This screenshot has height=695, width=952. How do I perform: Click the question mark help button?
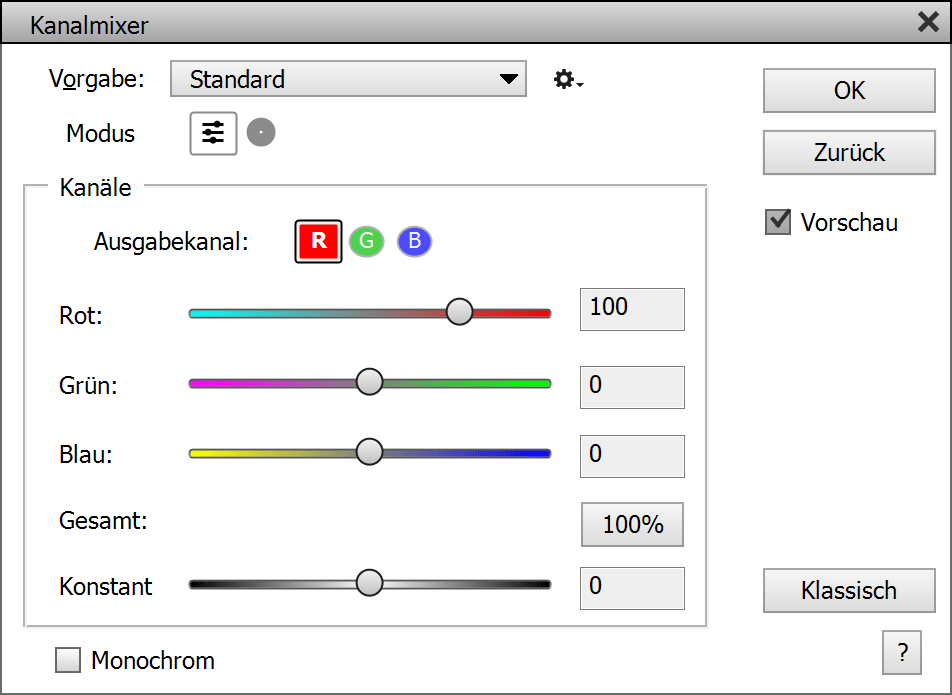tap(902, 654)
